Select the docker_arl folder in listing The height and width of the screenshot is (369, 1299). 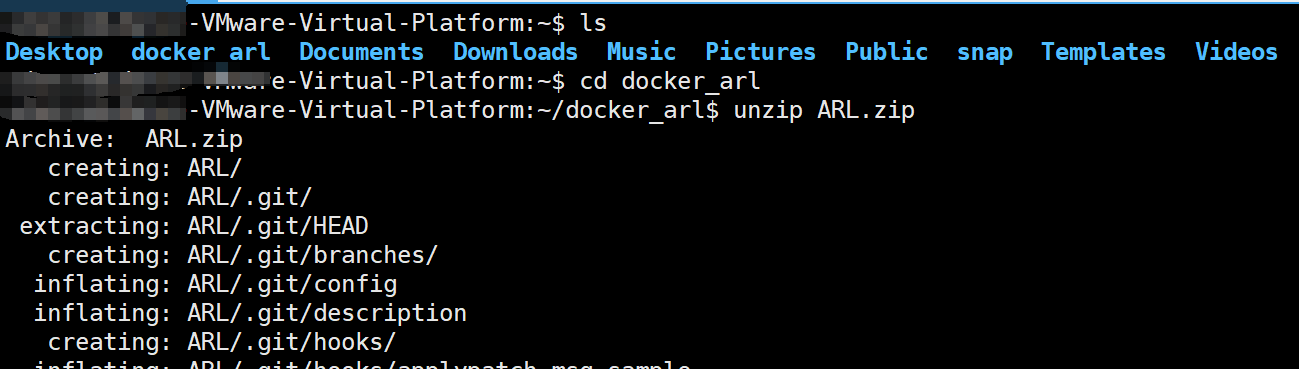(x=200, y=52)
